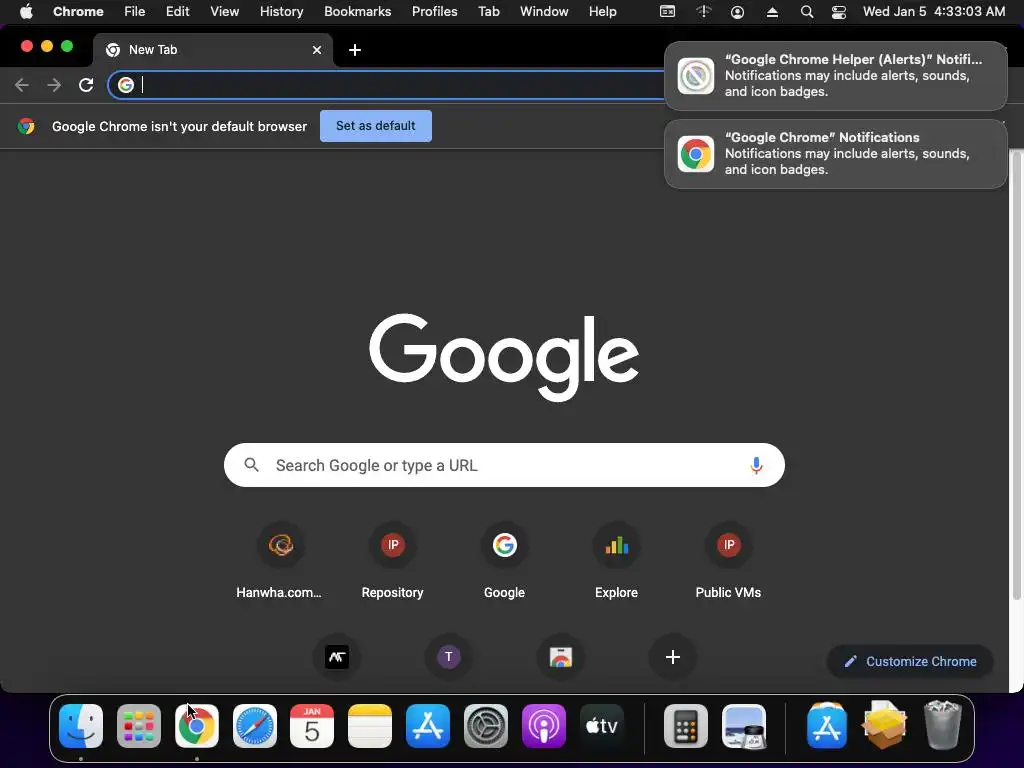Open the Explore shortcut

616,562
